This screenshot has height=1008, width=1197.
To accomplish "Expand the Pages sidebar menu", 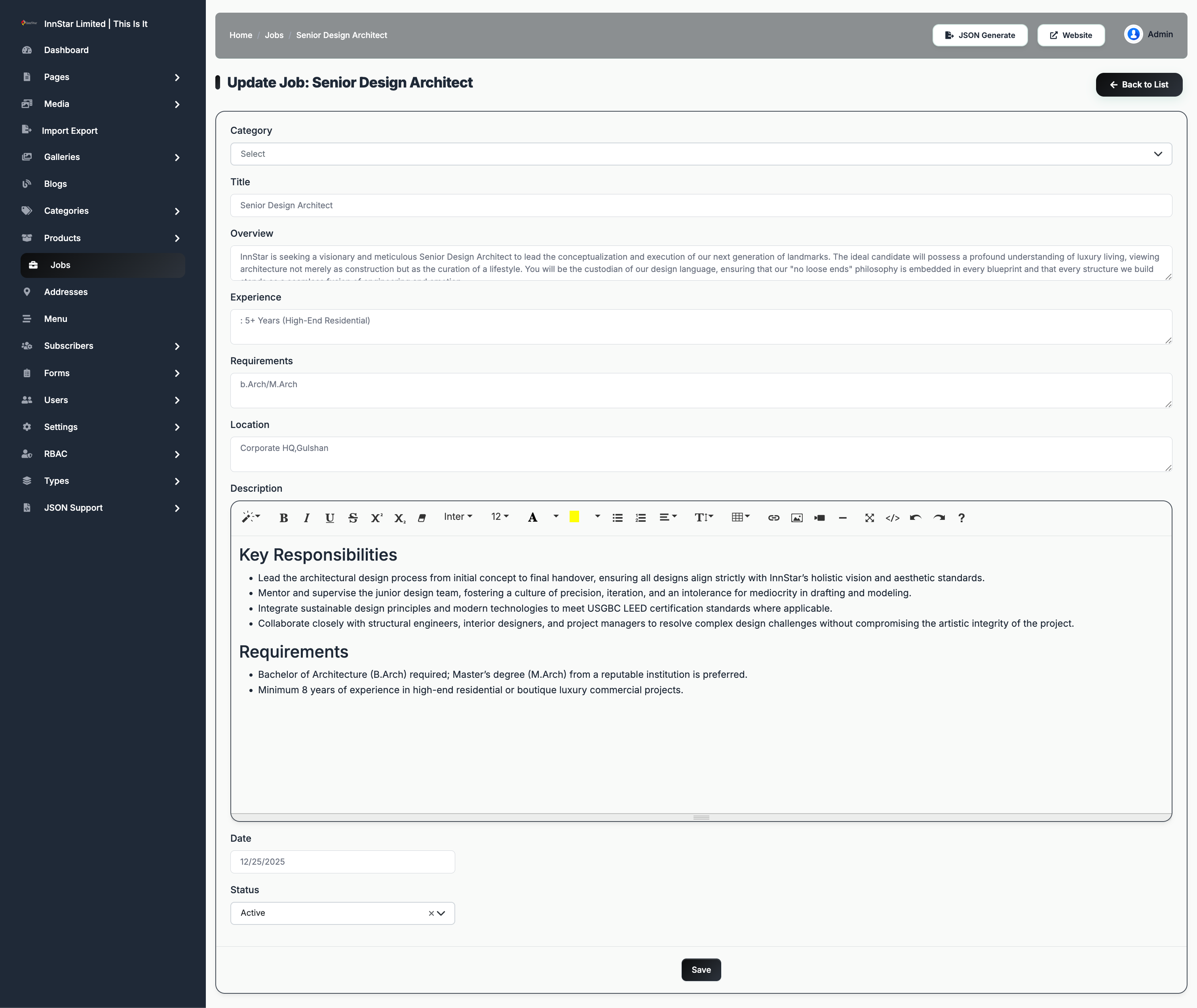I will 103,77.
